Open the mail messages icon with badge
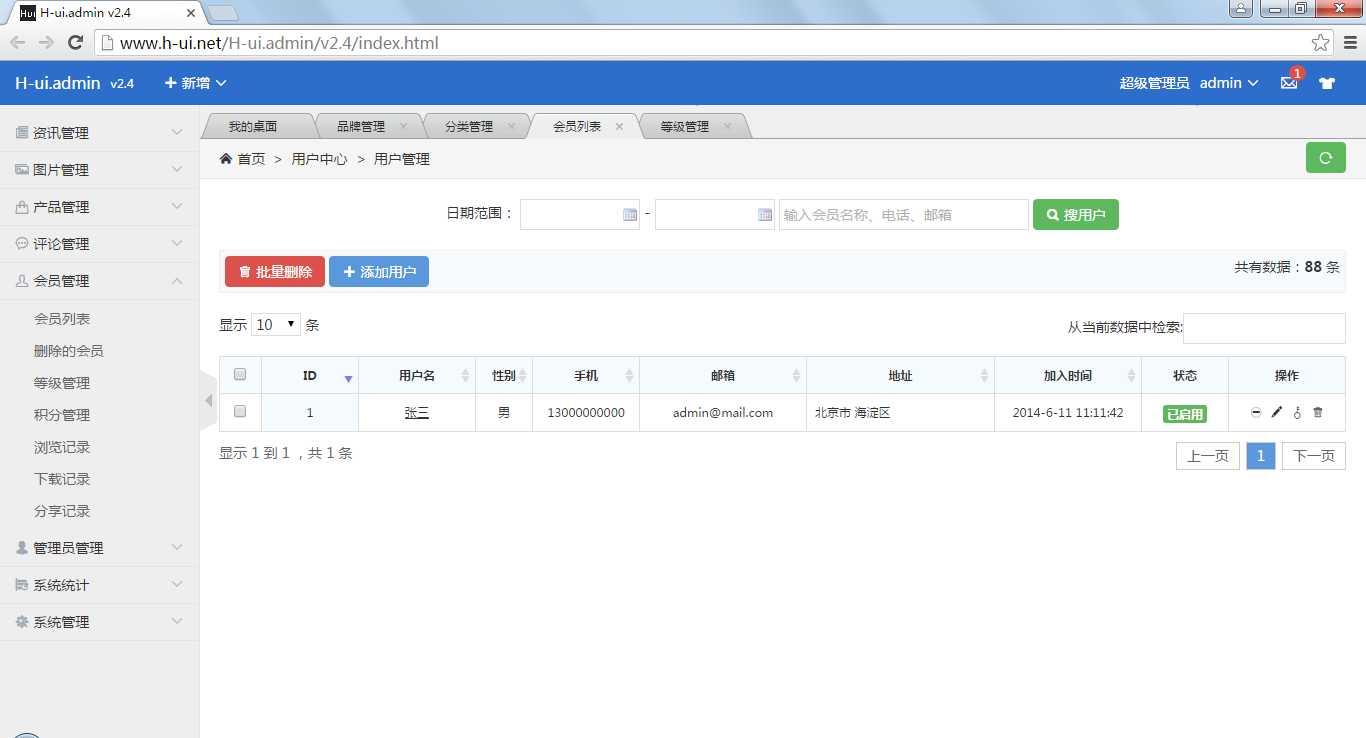1366x738 pixels. (x=1289, y=83)
